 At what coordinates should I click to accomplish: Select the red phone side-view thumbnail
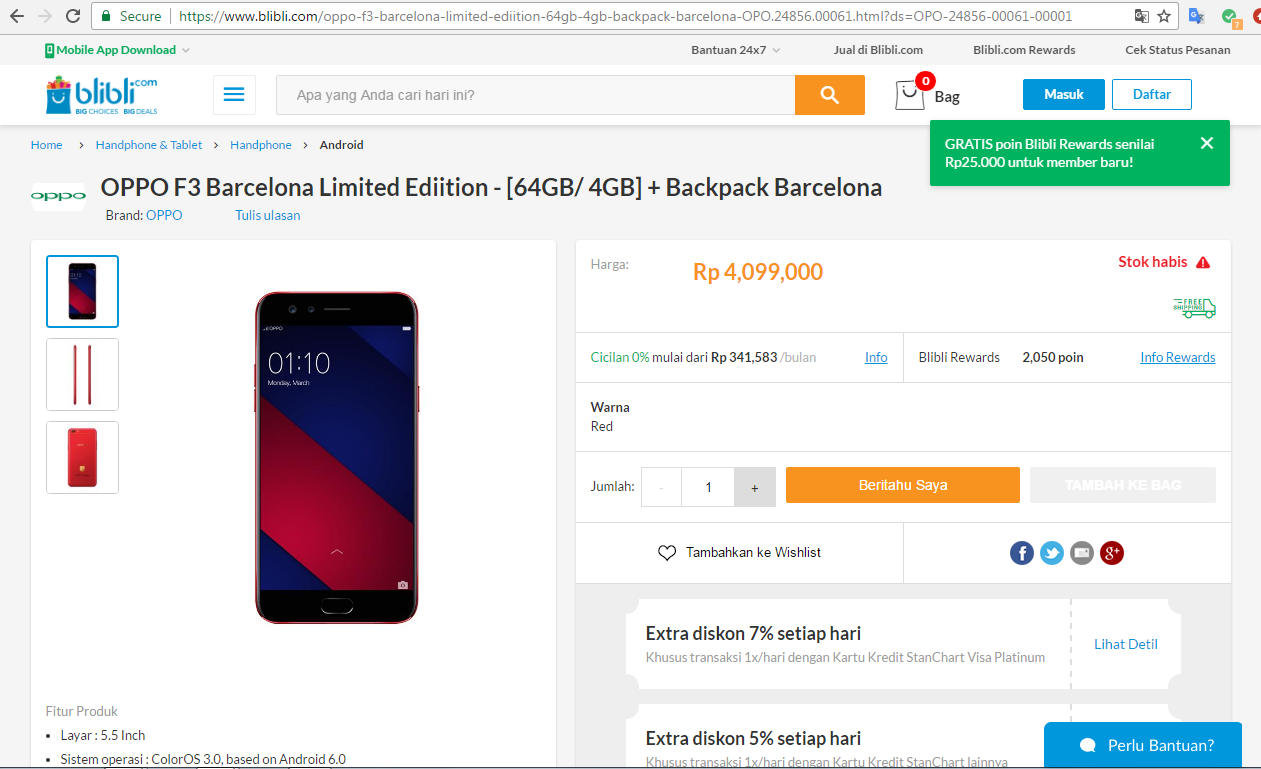click(82, 374)
